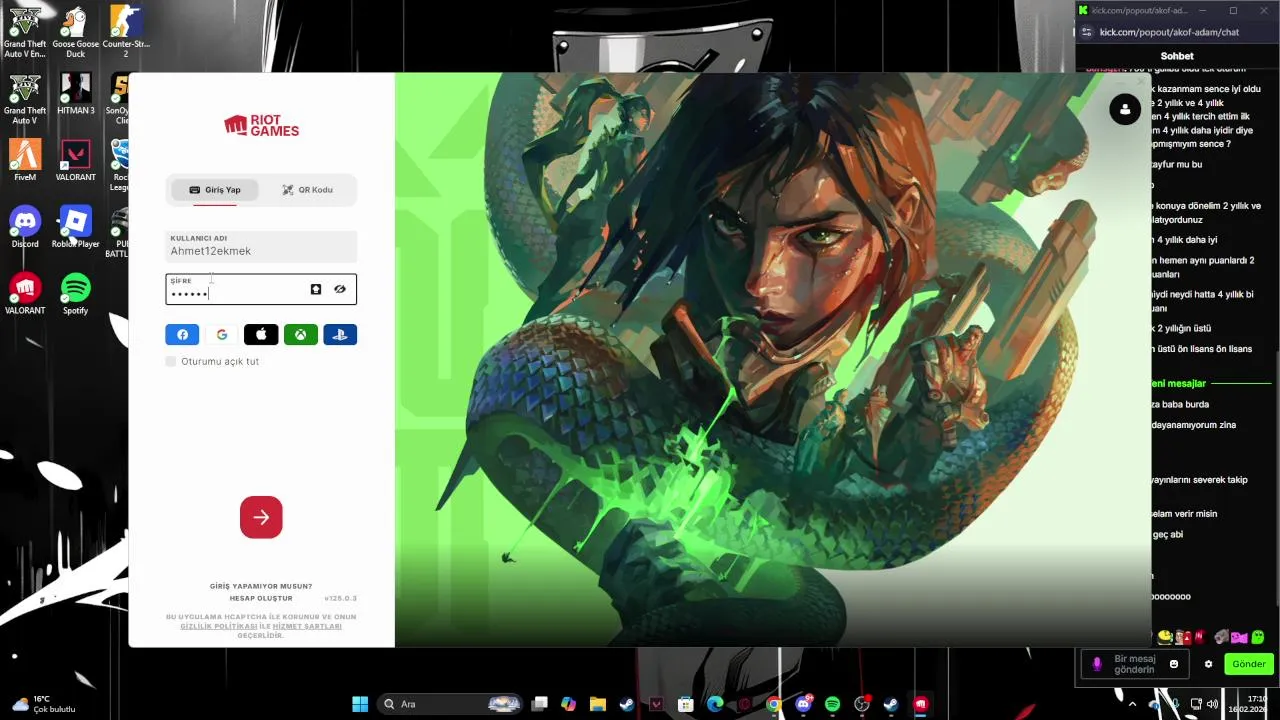Open FiveM desktop shortcut

coord(25,160)
